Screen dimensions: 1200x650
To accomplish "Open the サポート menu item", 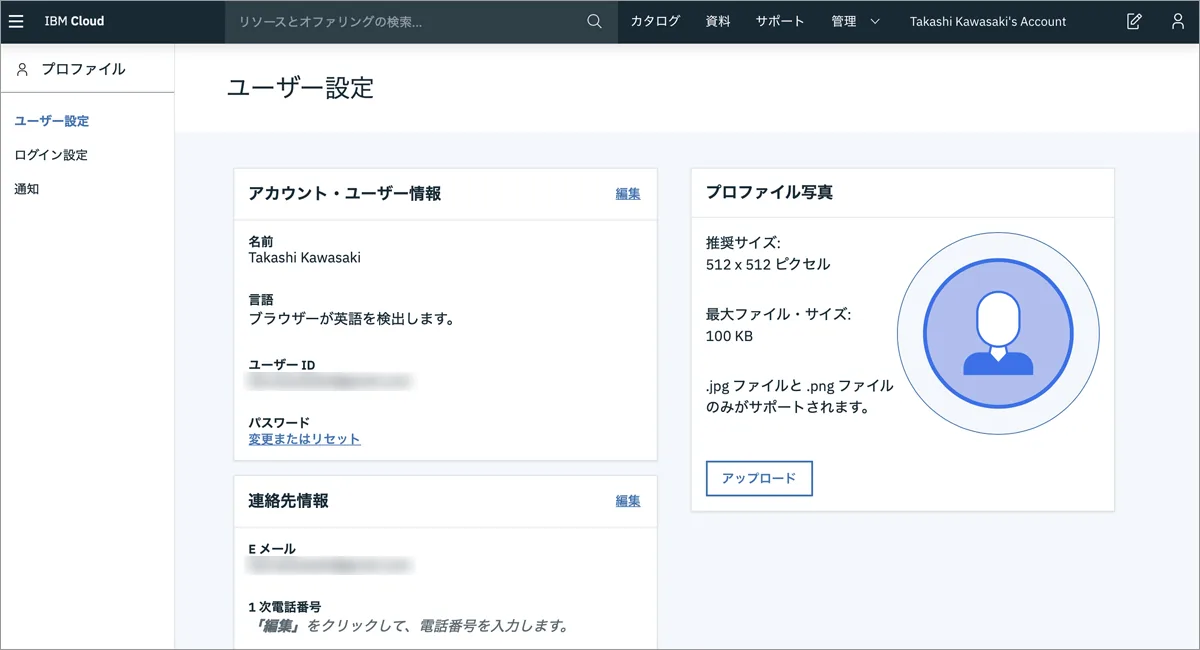I will (x=780, y=21).
